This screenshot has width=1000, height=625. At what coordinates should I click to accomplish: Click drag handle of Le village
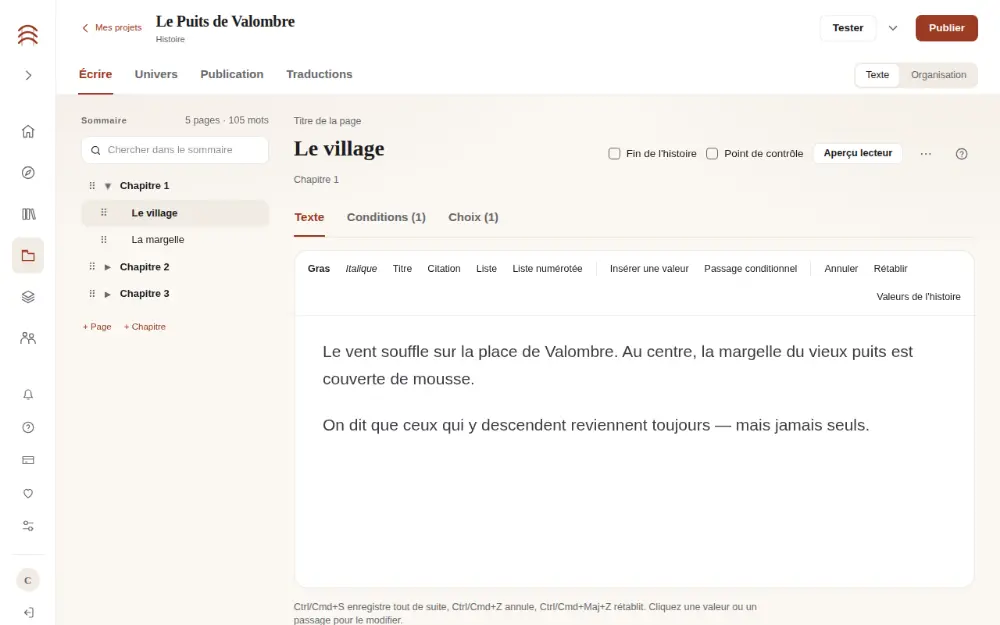(103, 212)
